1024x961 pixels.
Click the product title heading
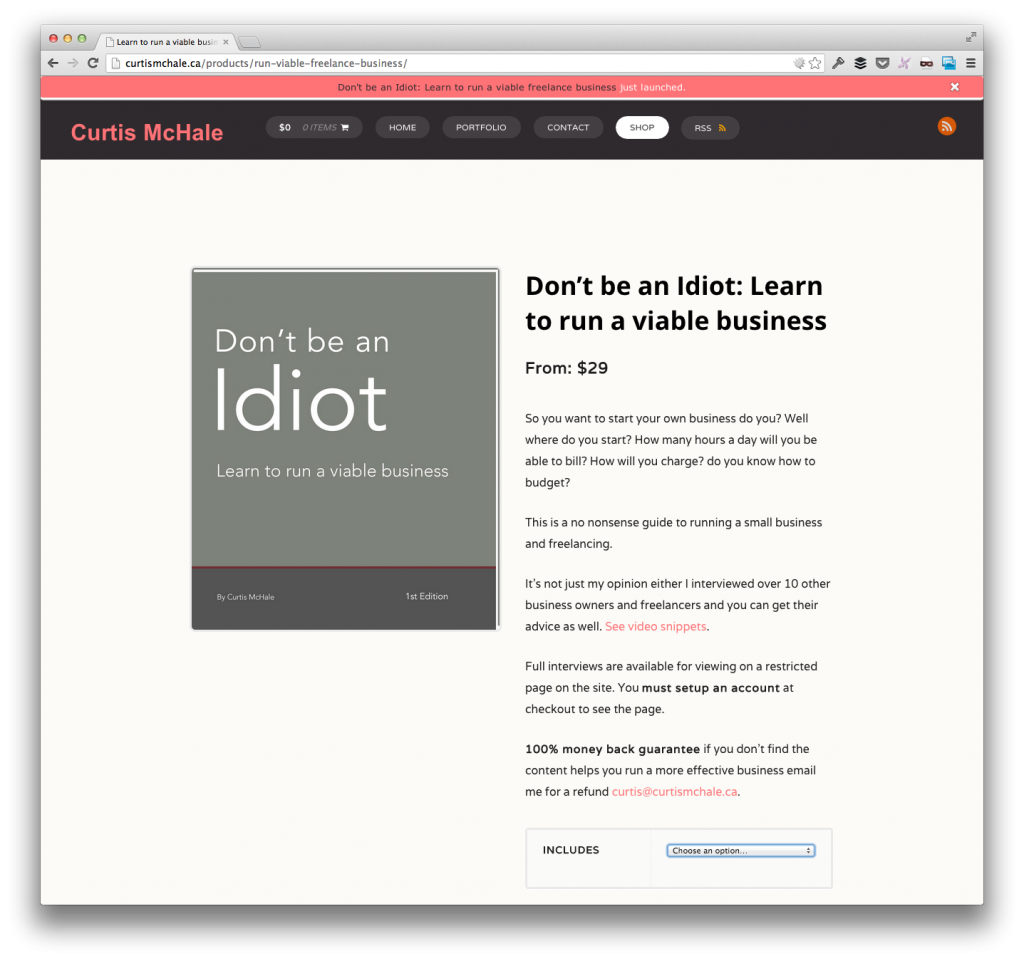[676, 303]
